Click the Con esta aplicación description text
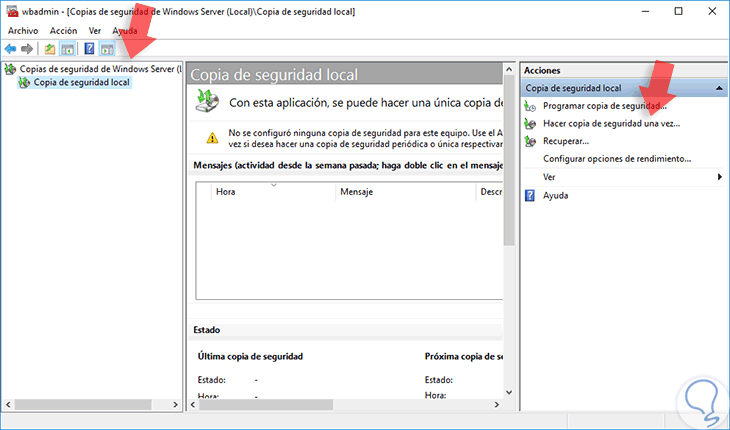The width and height of the screenshot is (730, 430). pyautogui.click(x=366, y=103)
